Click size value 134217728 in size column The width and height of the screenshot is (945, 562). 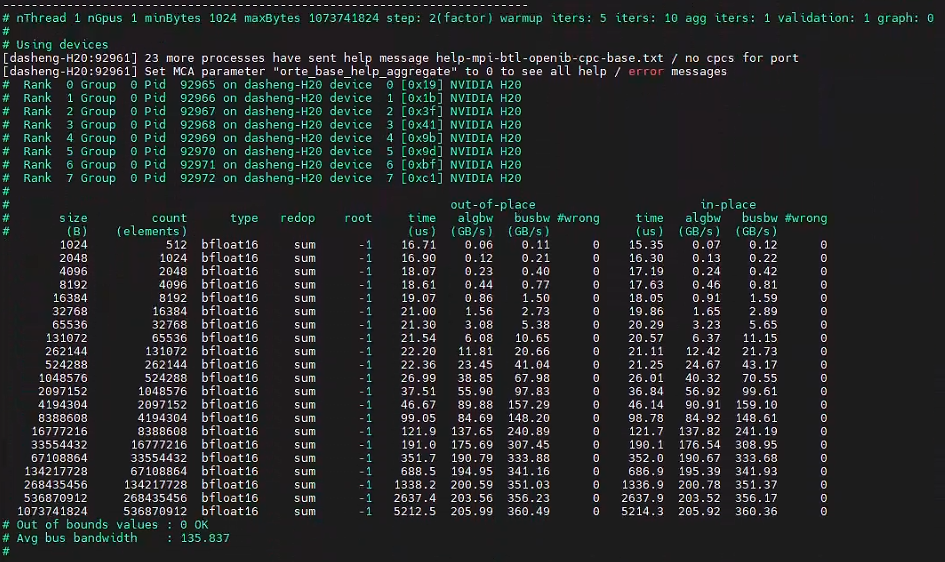pos(56,471)
